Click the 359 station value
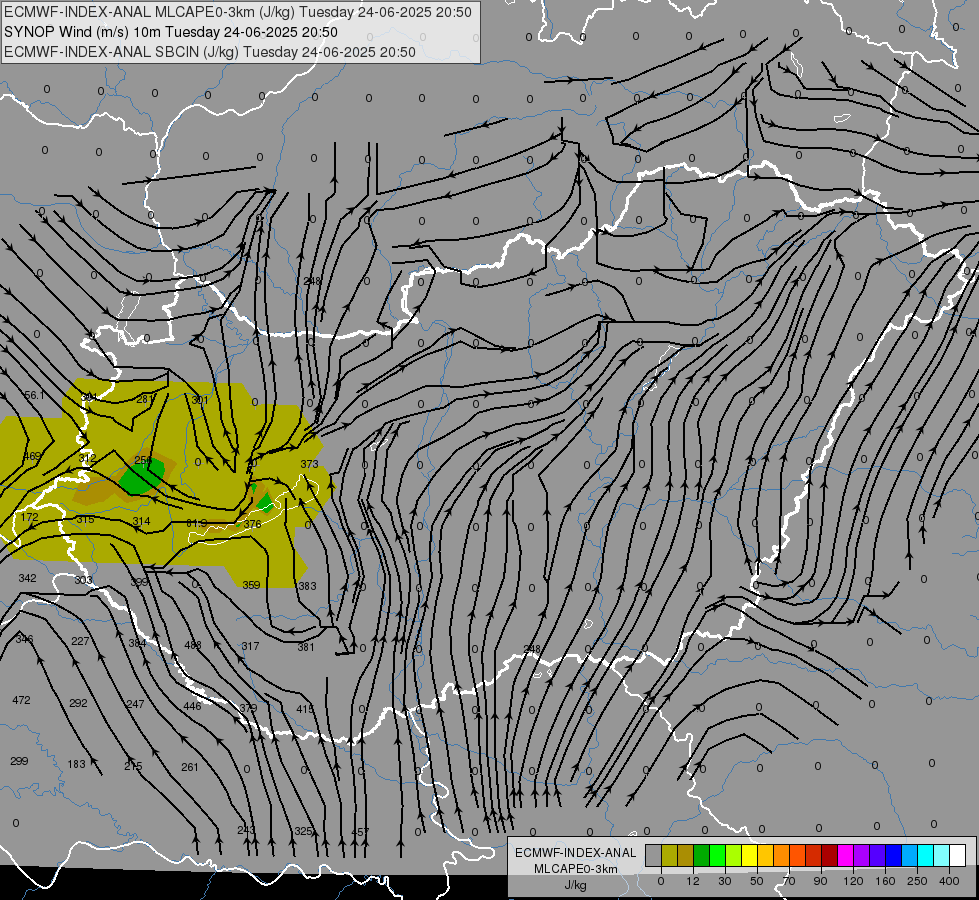This screenshot has height=900, width=979. (251, 585)
